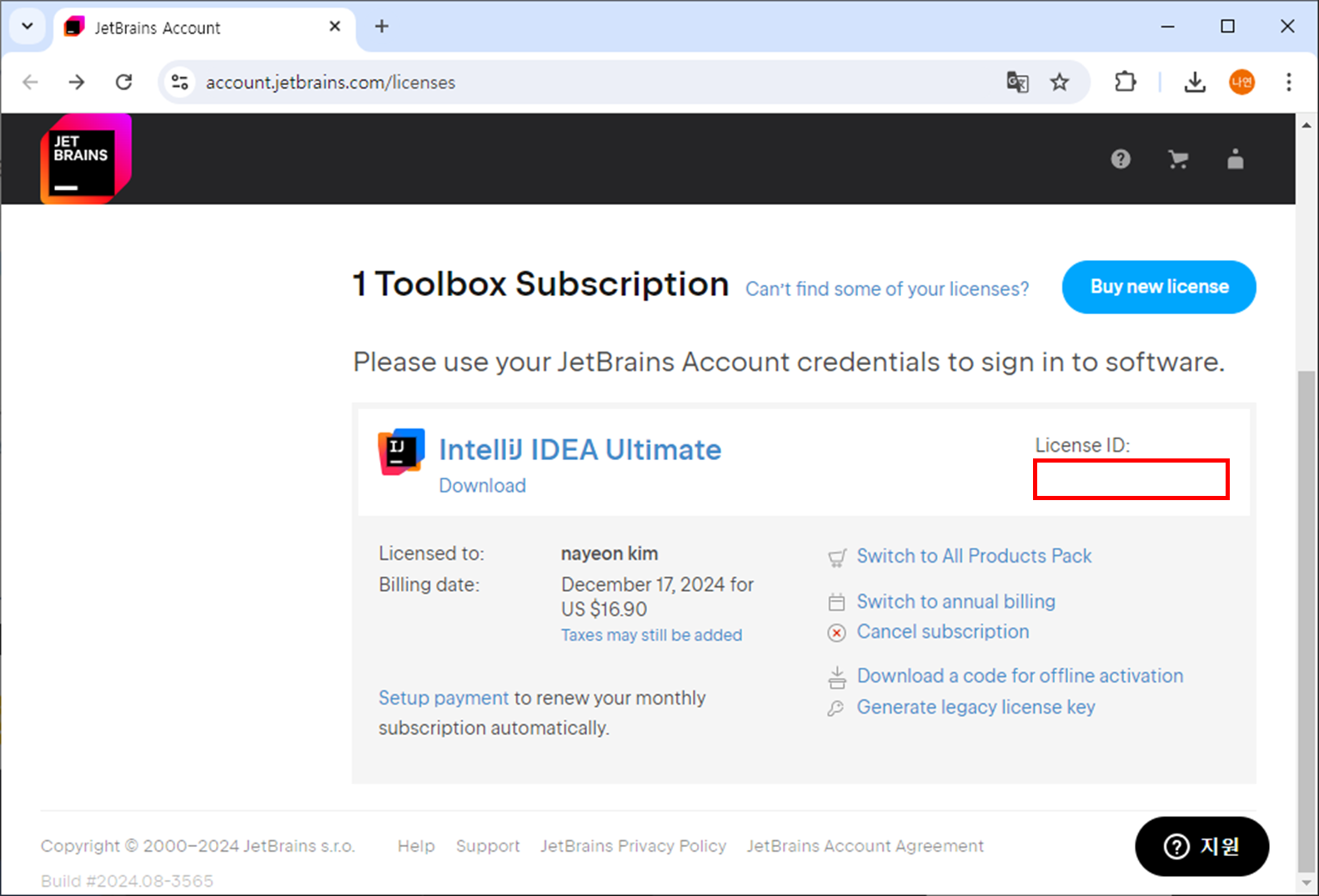Open a new browser tab
The width and height of the screenshot is (1319, 896).
pos(382,27)
